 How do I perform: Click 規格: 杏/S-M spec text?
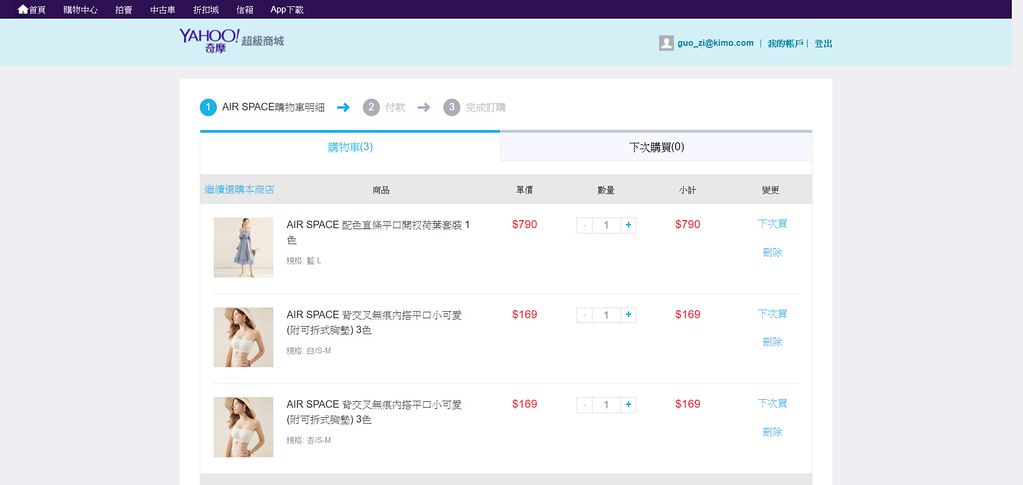click(x=309, y=441)
